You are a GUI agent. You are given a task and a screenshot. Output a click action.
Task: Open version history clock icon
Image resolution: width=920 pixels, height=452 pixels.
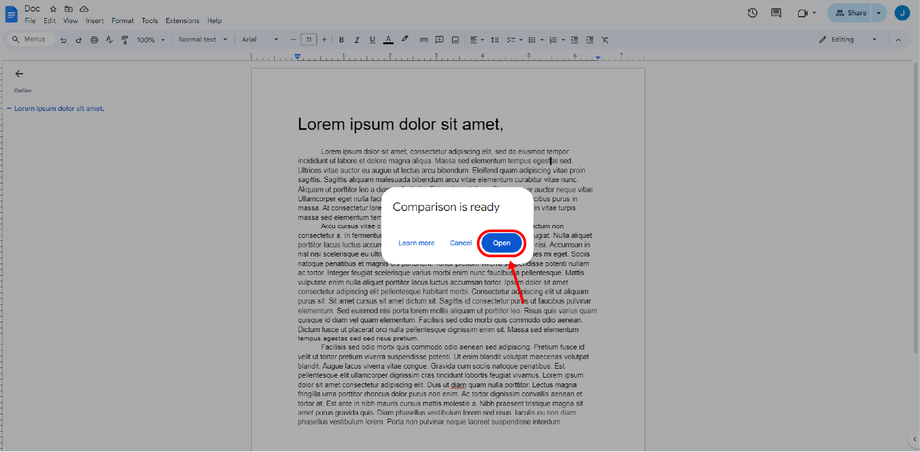click(752, 13)
